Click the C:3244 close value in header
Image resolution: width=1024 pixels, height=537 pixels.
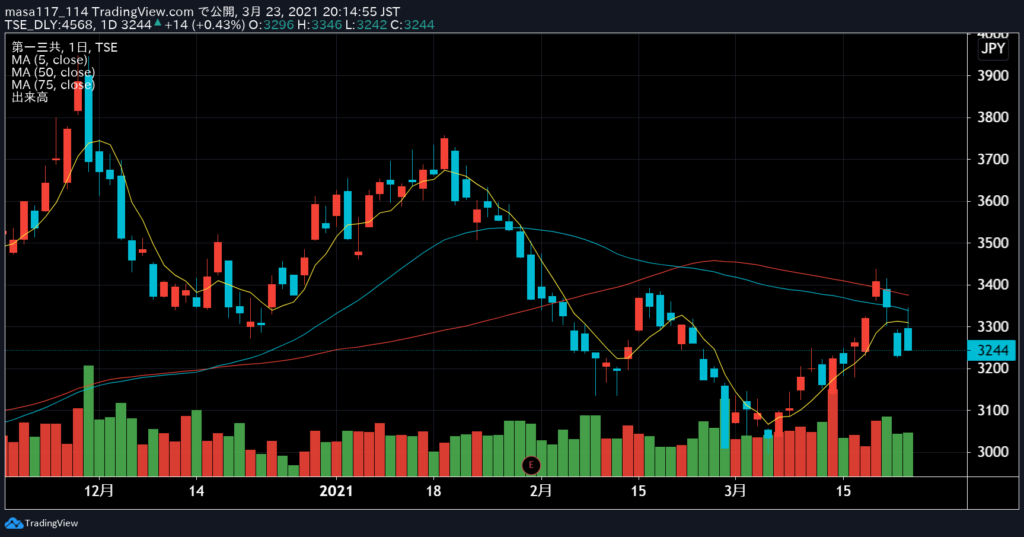412,25
